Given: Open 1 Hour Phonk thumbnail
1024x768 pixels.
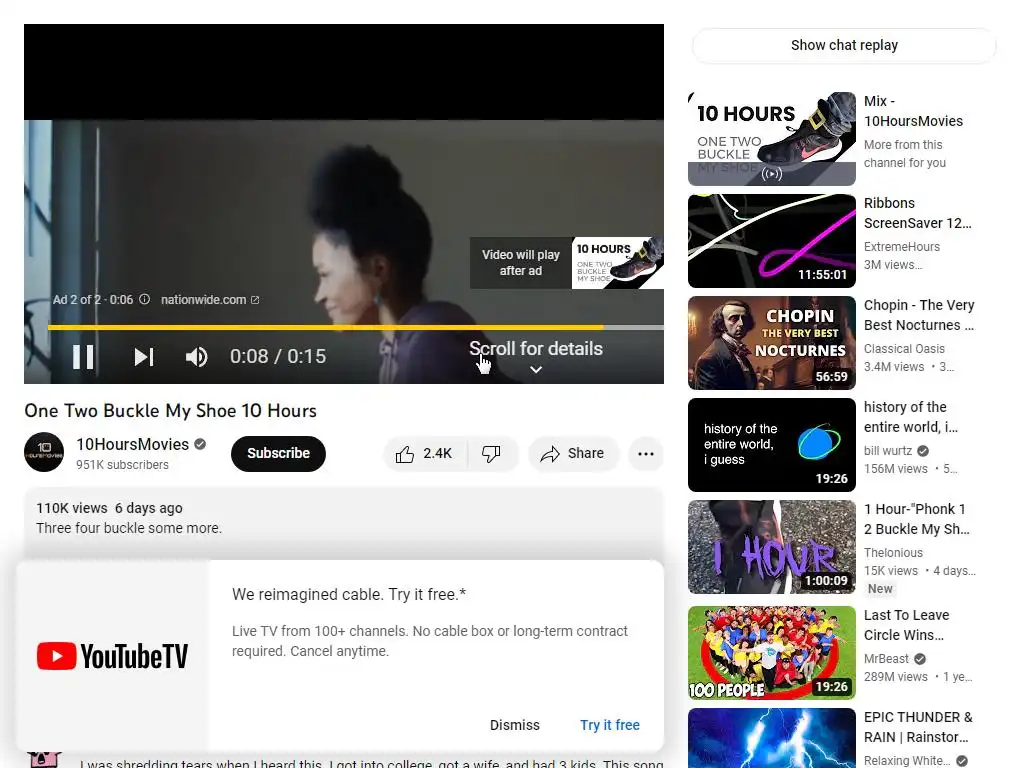Looking at the screenshot, I should tap(771, 547).
